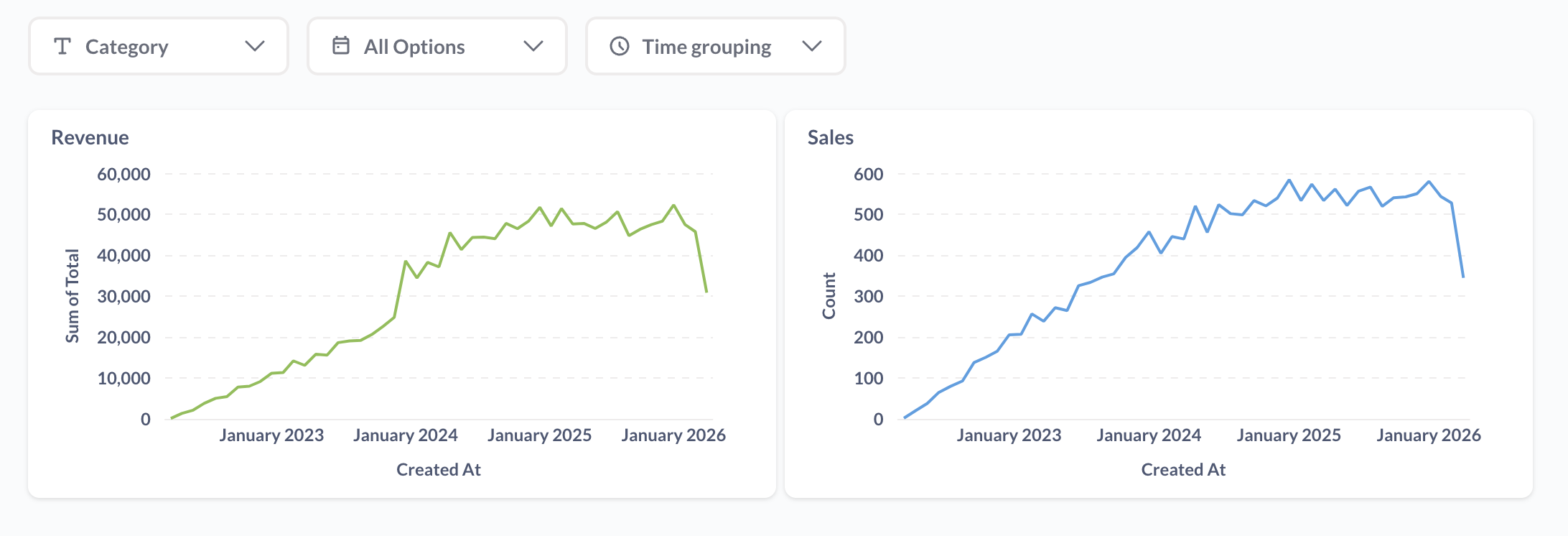Viewport: 1568px width, 536px height.
Task: Click the 'Time grouping' filter label
Action: [706, 47]
